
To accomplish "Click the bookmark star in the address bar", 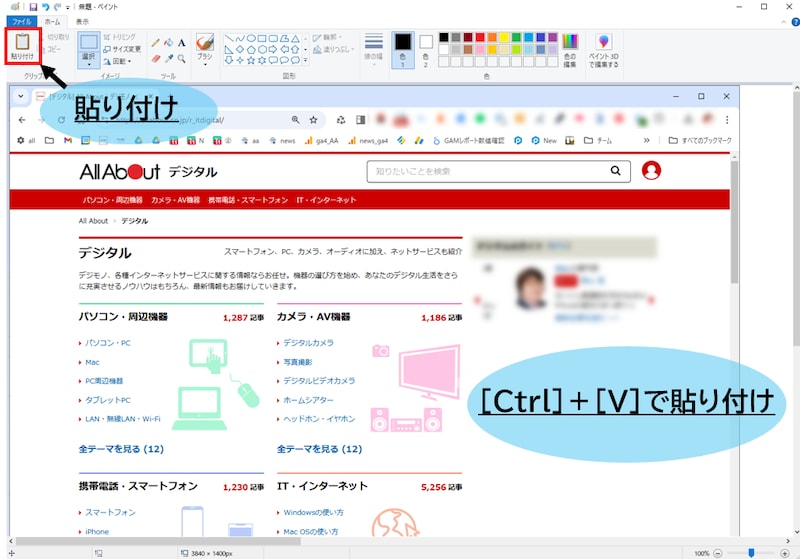I will pos(313,120).
